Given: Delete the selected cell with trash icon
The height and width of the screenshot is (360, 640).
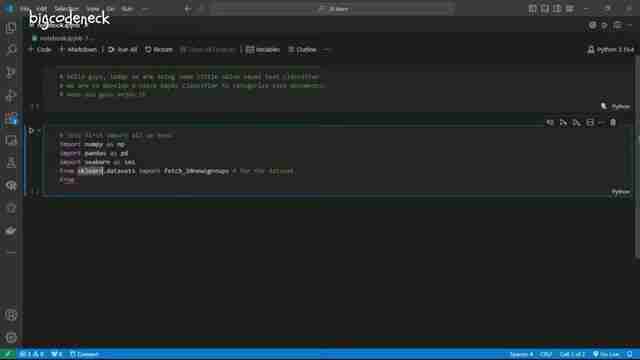Looking at the screenshot, I should (613, 122).
